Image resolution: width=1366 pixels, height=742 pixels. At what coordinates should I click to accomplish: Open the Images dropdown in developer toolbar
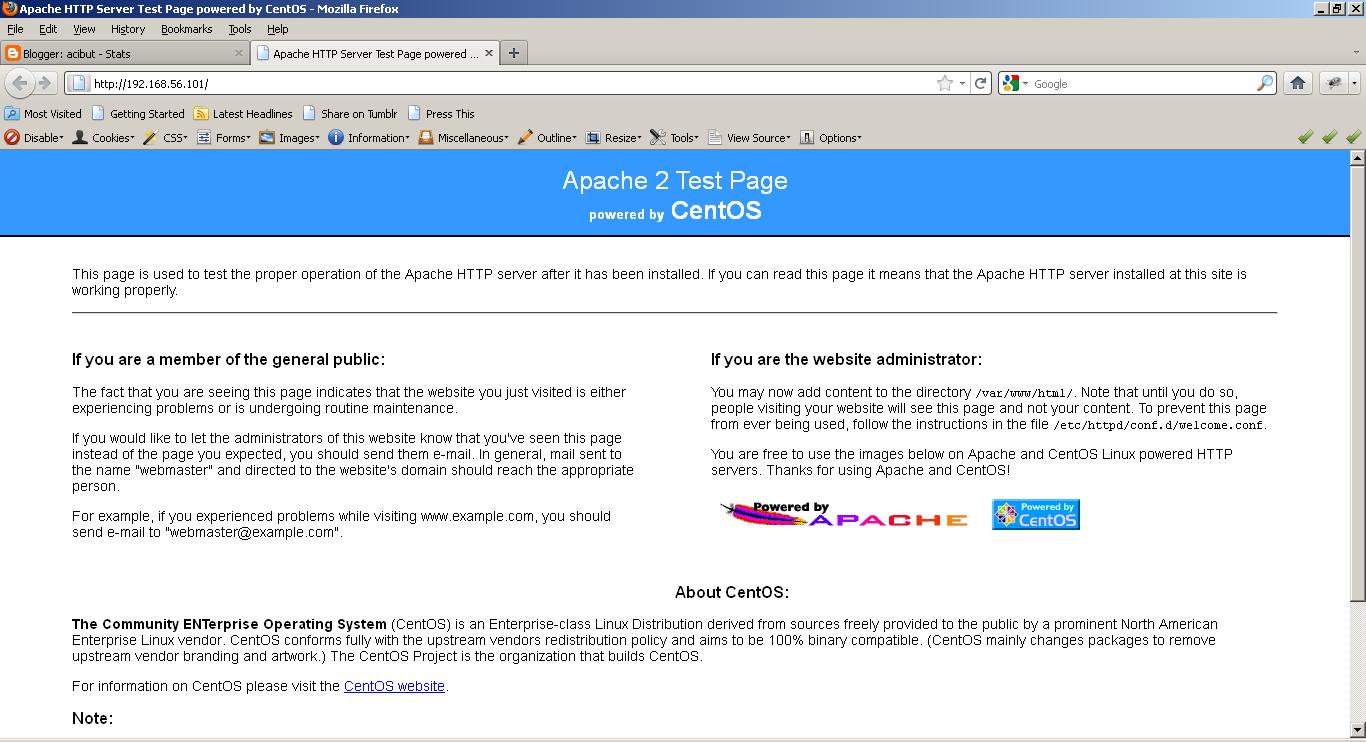tap(289, 138)
